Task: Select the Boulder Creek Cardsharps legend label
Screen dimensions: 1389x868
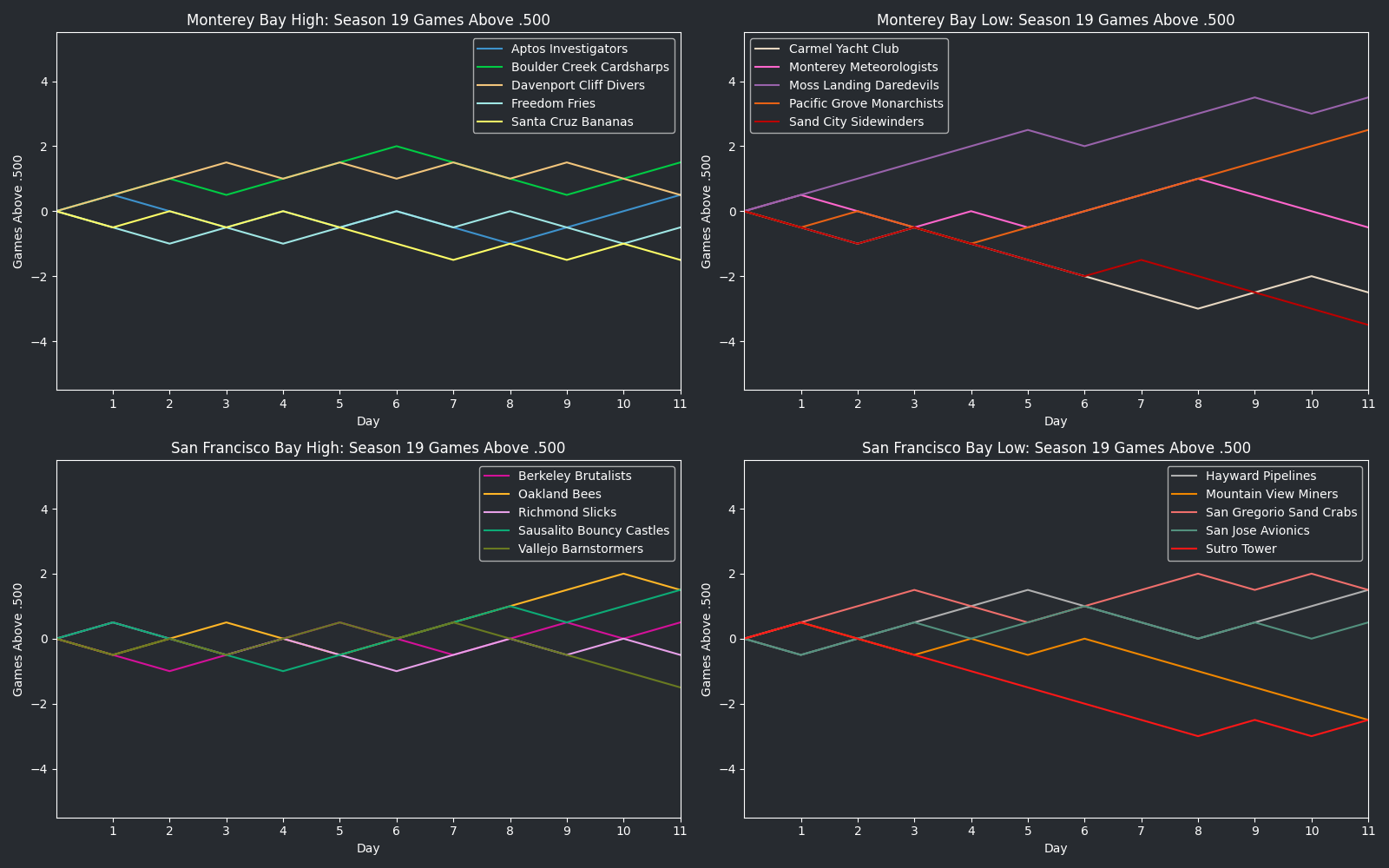Action: [x=589, y=68]
